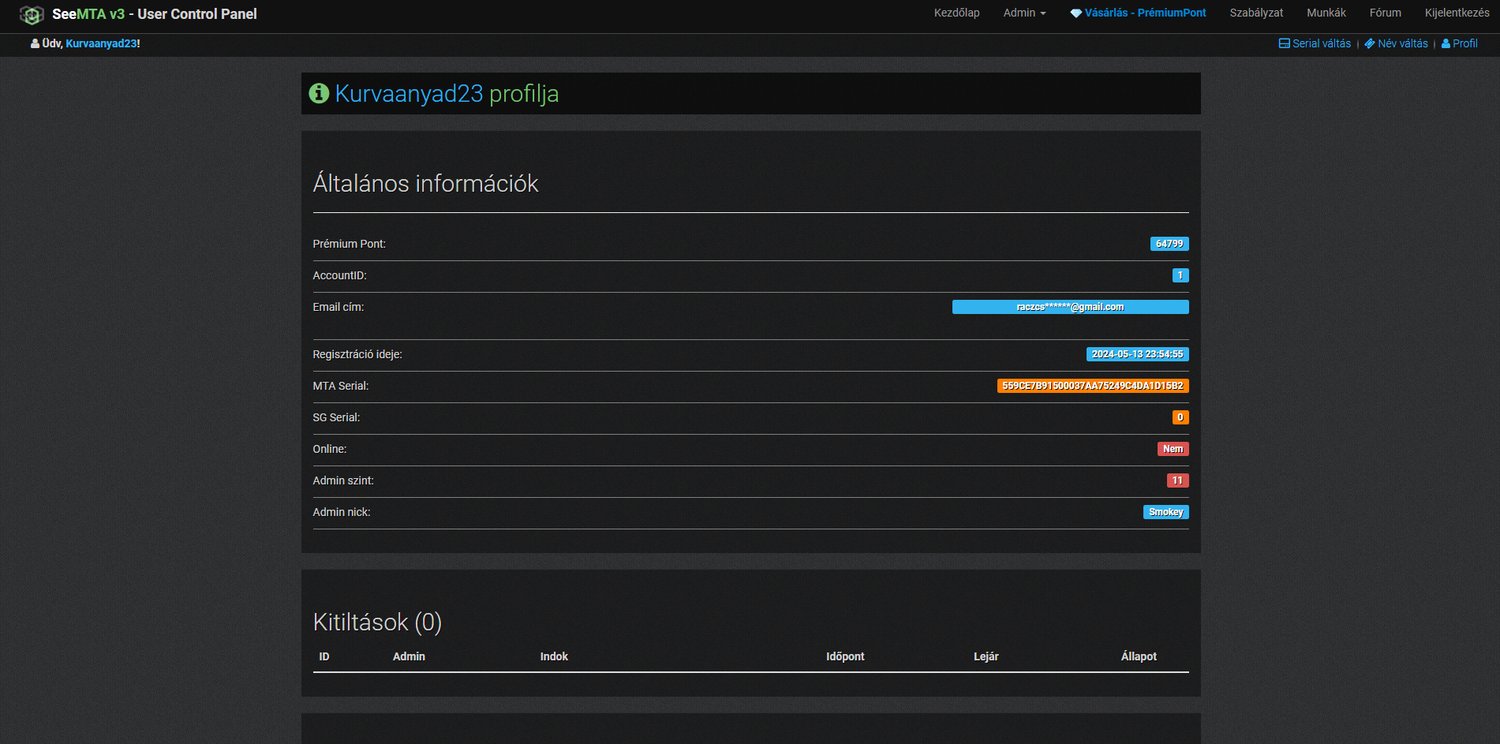Click the Serial váltás card icon
This screenshot has width=1500, height=744.
pyautogui.click(x=1285, y=44)
